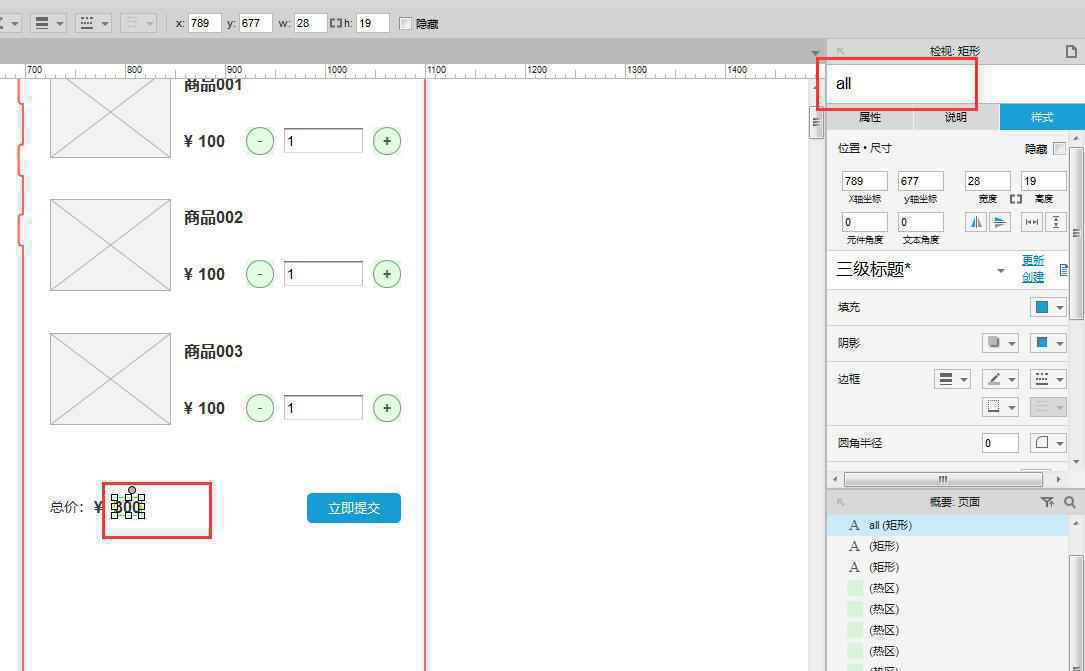Screen dimensions: 1085x671
Task: Edit the y轴坐标 field in style panel
Action: (920, 181)
